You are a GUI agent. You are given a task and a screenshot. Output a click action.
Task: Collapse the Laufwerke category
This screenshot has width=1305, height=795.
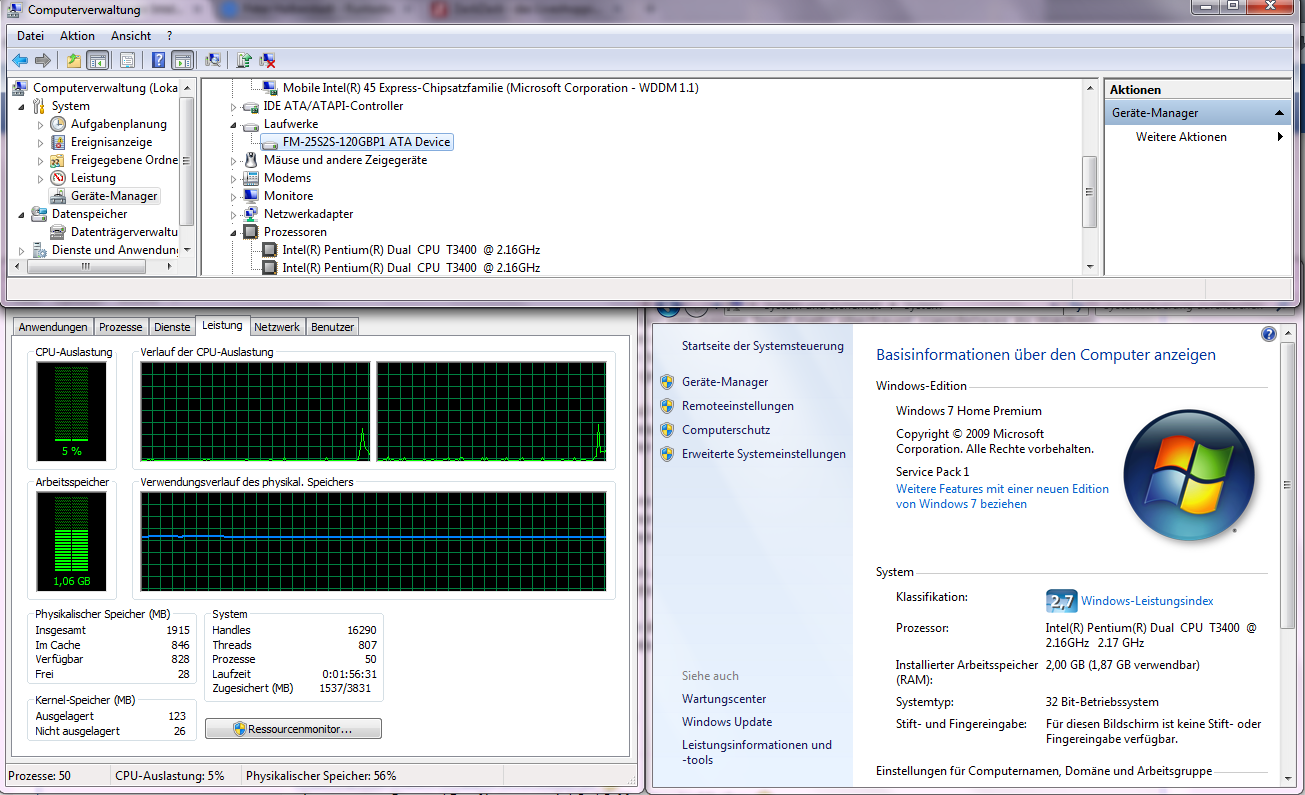click(x=235, y=124)
